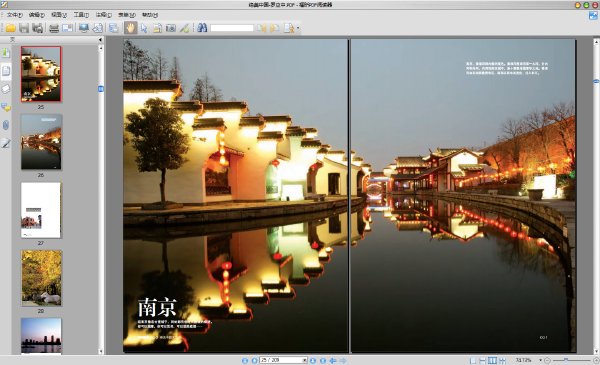This screenshot has height=365, width=600.
Task: Expand the dropdown arrow after the search-options icon
Action: click(298, 28)
